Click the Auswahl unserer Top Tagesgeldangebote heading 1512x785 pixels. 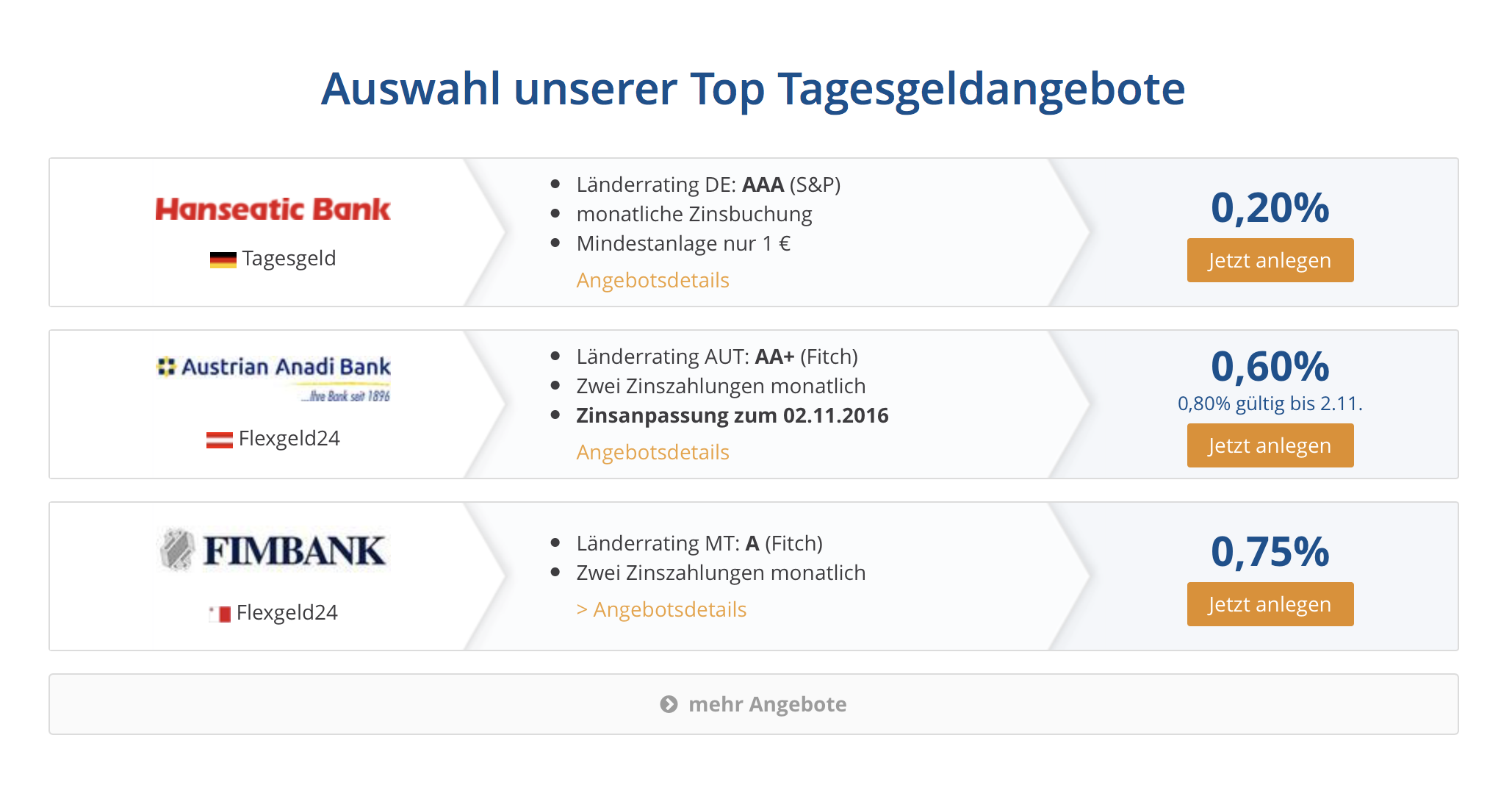753,89
